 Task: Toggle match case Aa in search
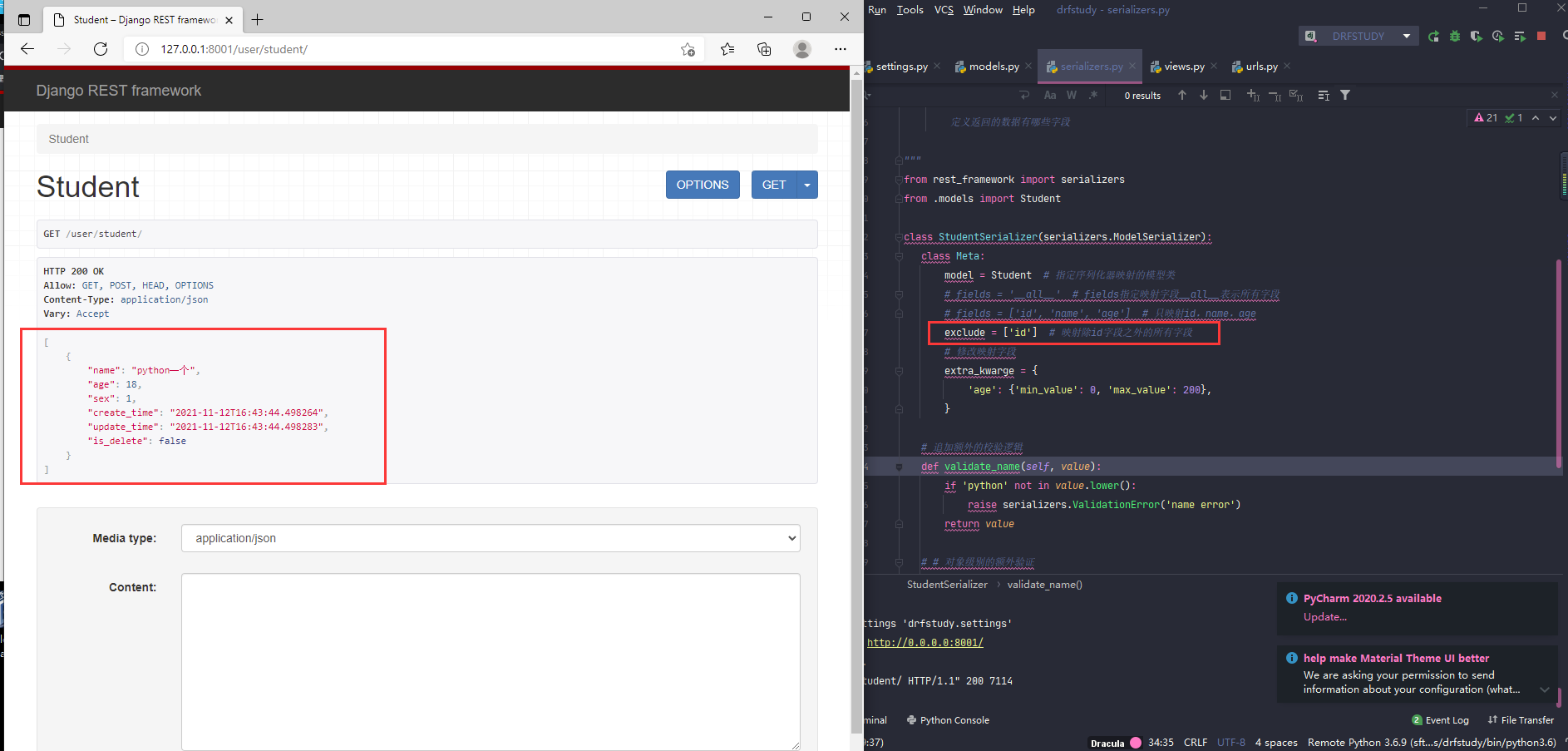[1050, 95]
